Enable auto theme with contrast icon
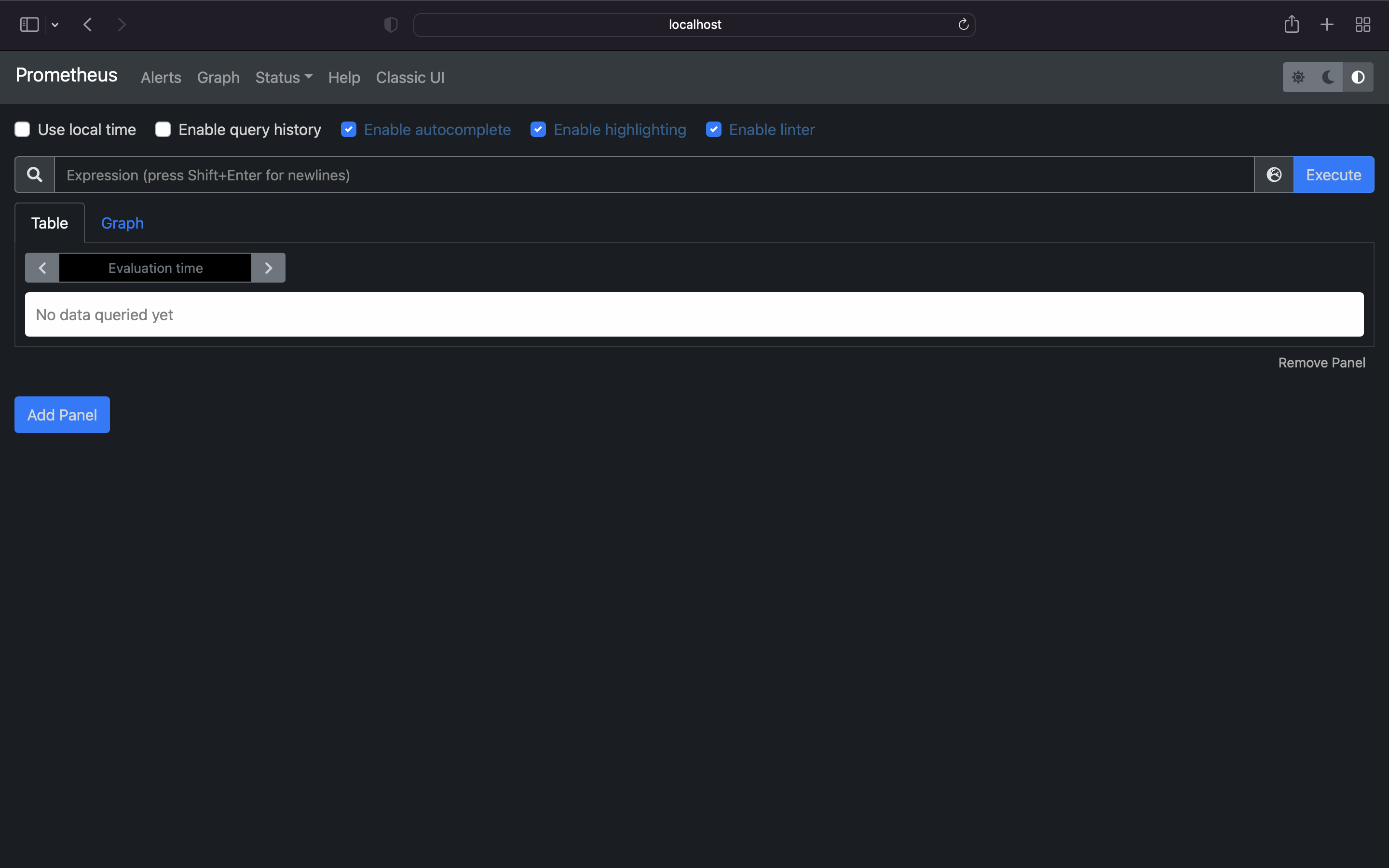Image resolution: width=1389 pixels, height=868 pixels. pyautogui.click(x=1358, y=77)
